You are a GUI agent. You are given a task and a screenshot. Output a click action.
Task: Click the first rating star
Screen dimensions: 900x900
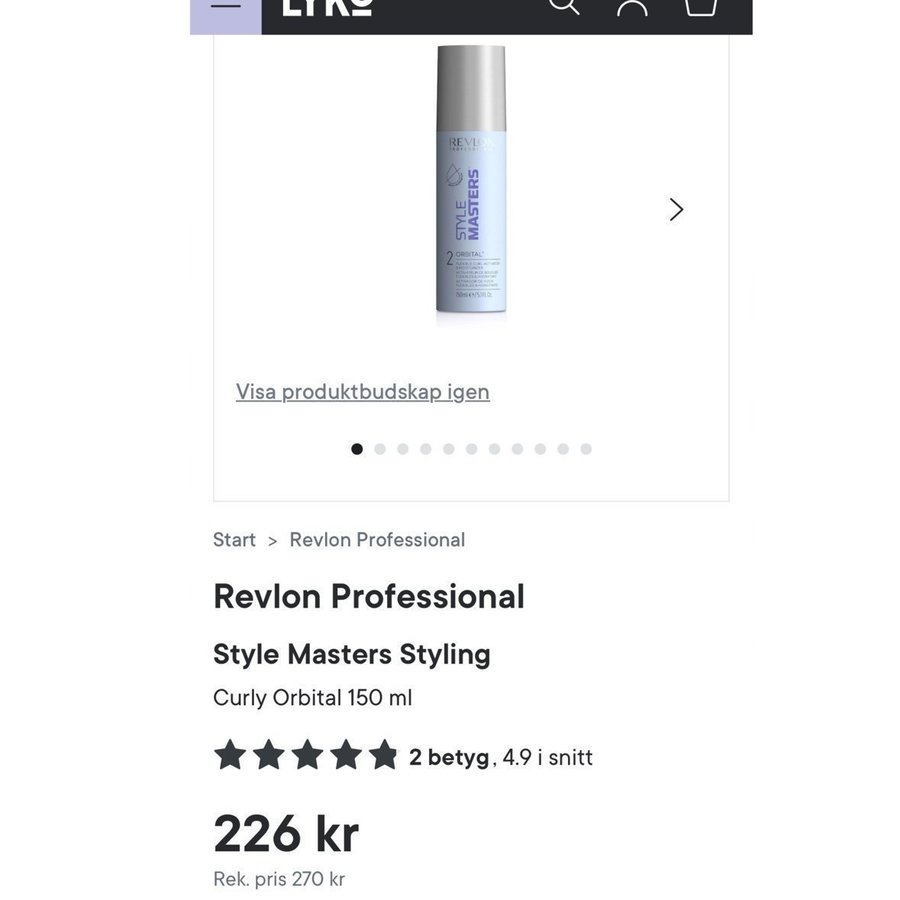[230, 756]
